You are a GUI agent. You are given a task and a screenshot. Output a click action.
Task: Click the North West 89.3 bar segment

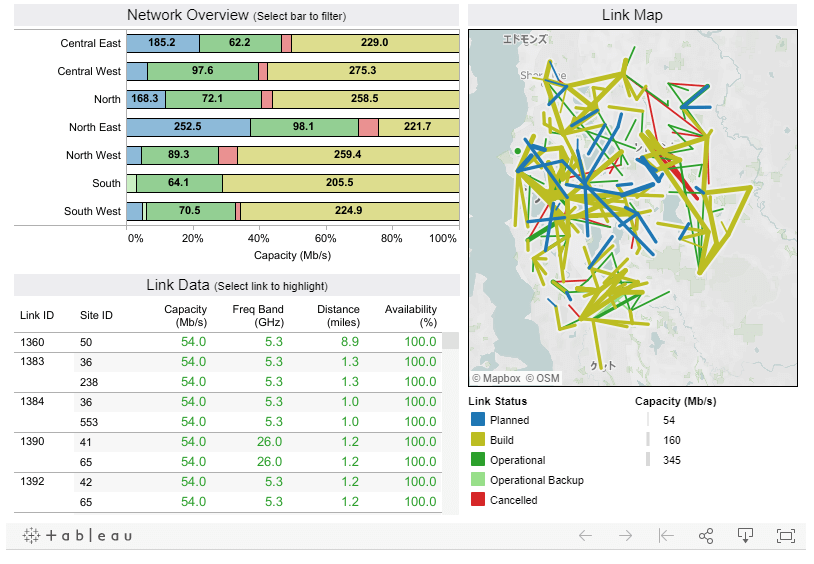(180, 155)
